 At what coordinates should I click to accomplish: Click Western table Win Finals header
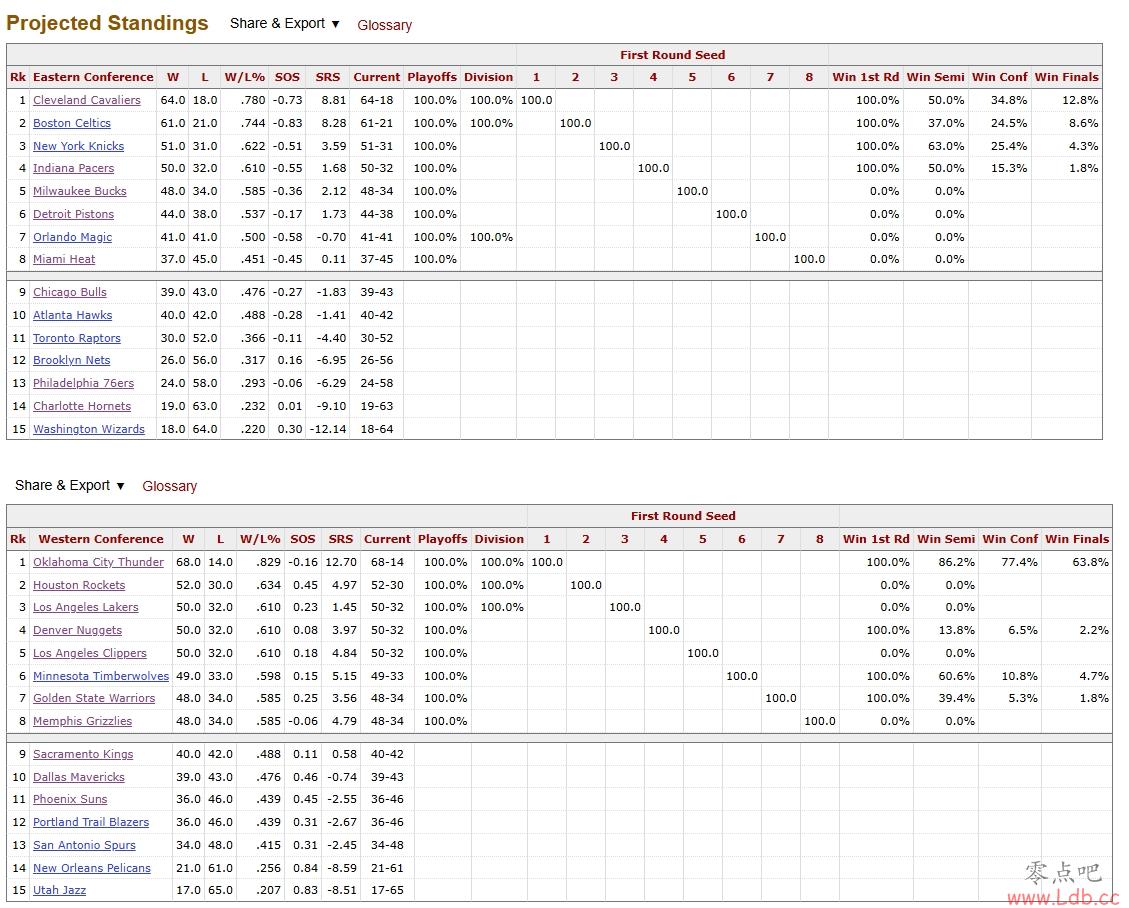[1077, 539]
